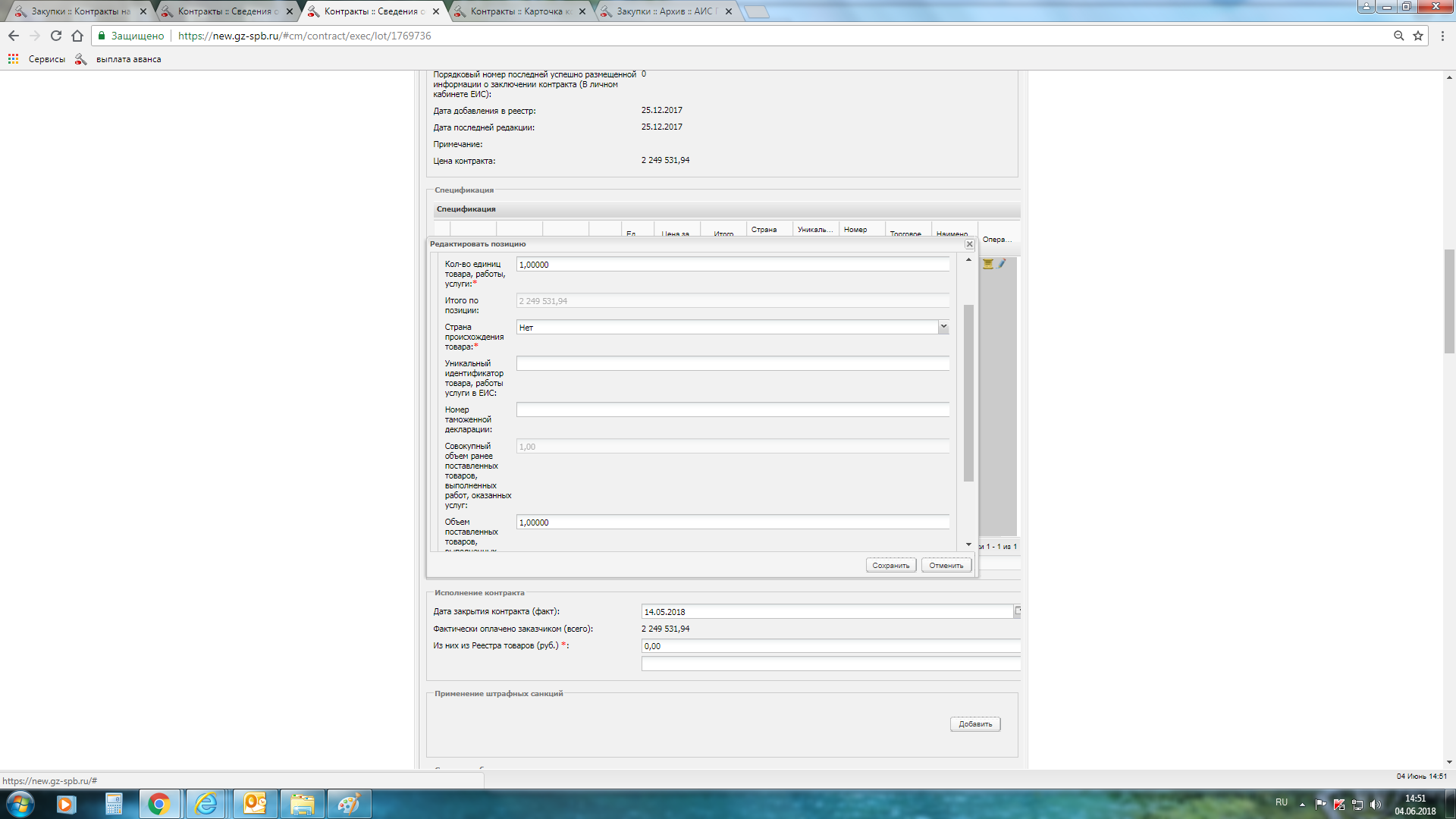Viewport: 1456px width, 819px height.
Task: Click the Action Center flag icon
Action: (x=1321, y=804)
